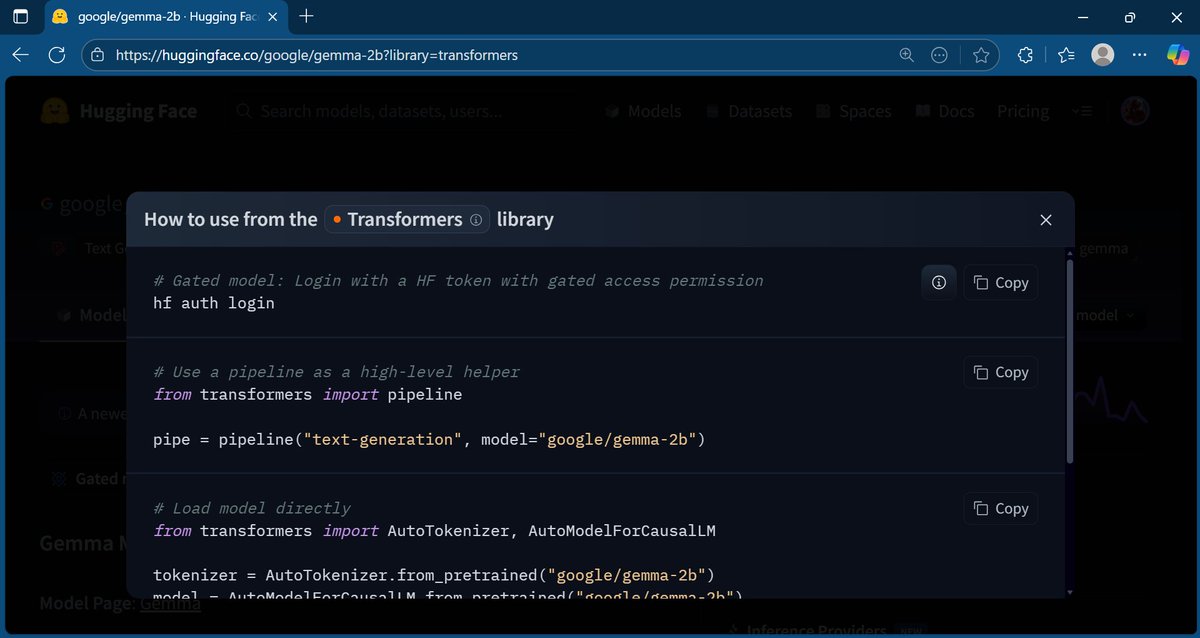Click the info icon beside the hf auth login snippet

pyautogui.click(x=938, y=282)
